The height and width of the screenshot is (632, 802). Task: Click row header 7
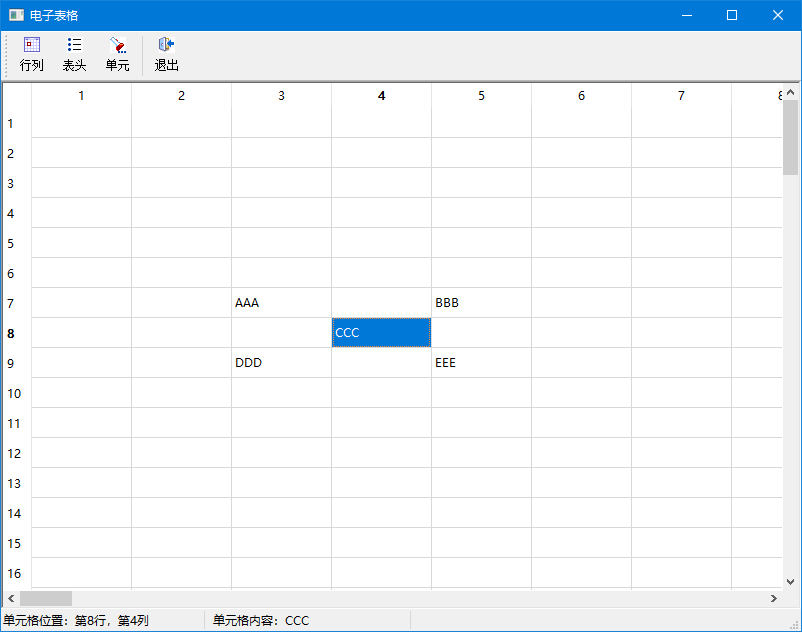(17, 303)
